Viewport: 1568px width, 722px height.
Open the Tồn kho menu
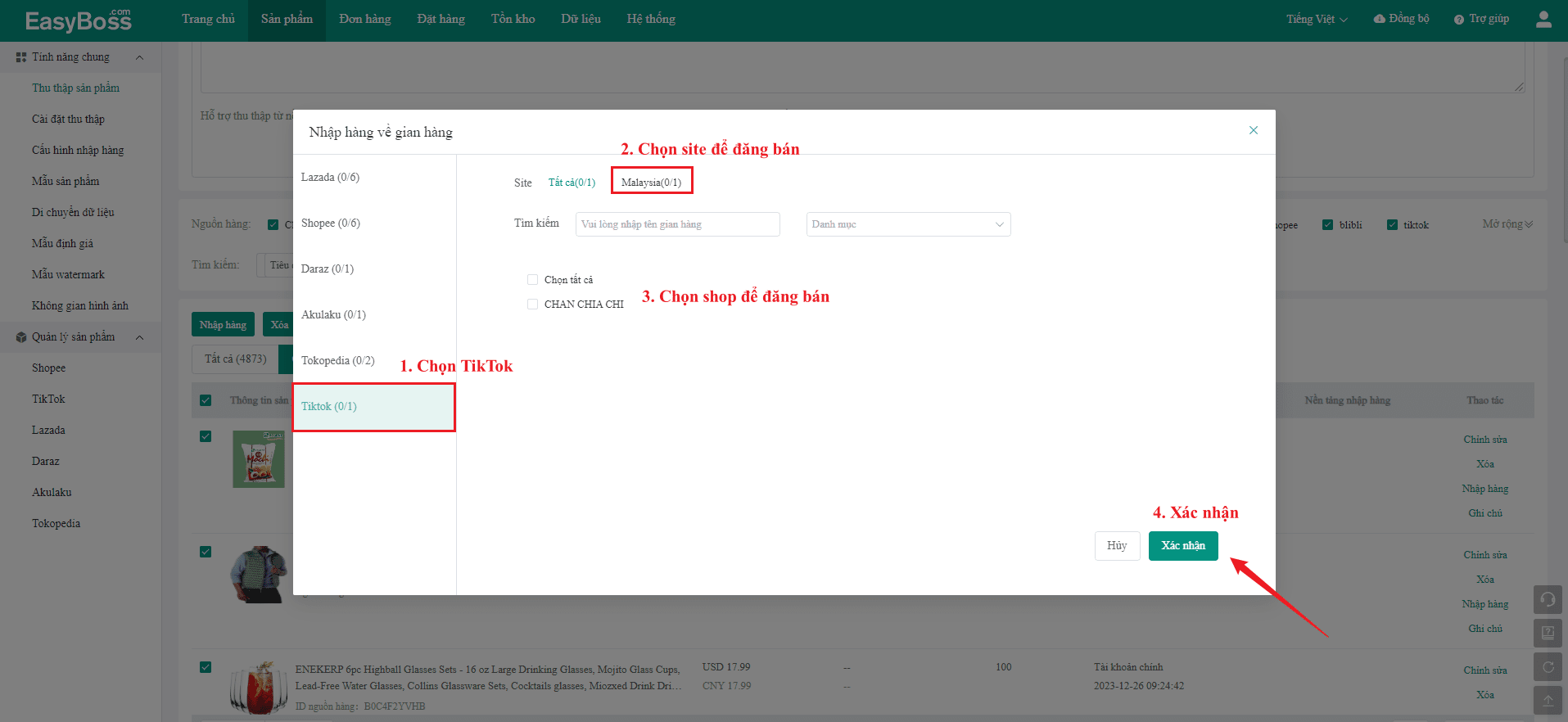click(513, 20)
